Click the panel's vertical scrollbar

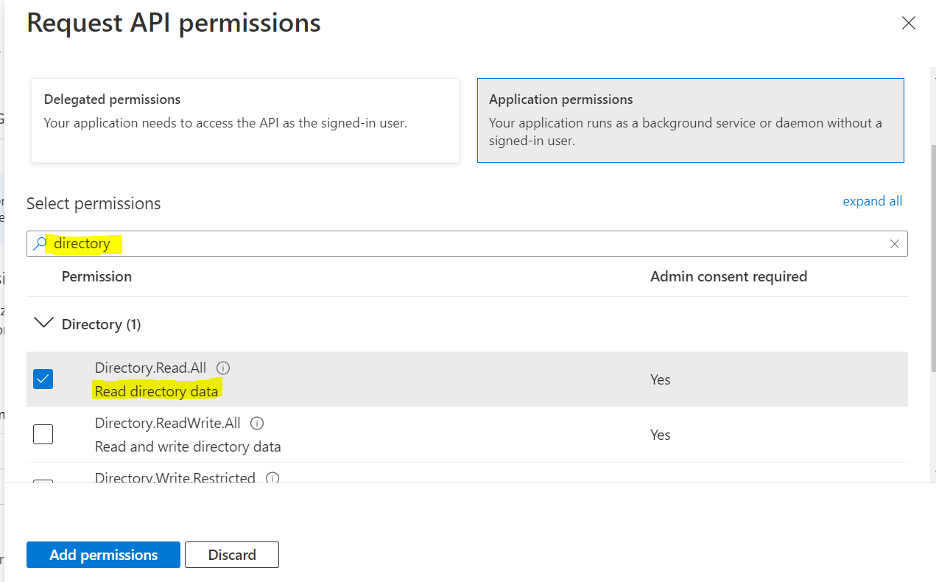click(931, 250)
